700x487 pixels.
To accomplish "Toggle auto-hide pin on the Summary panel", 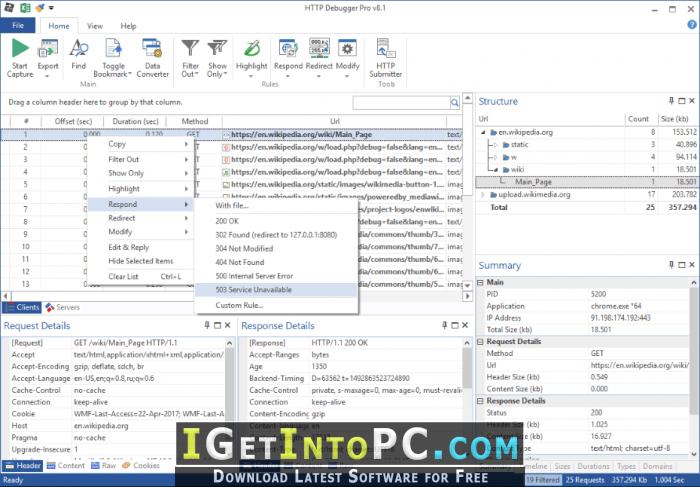I will click(x=671, y=265).
